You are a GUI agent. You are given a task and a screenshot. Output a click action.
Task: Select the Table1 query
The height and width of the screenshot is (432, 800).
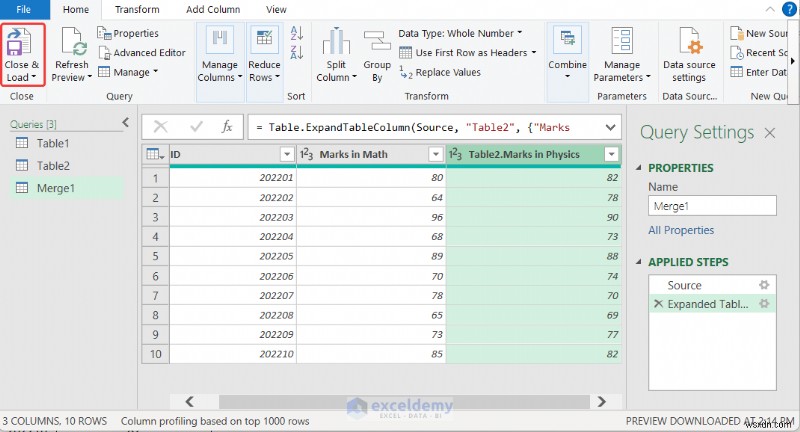coord(66,143)
